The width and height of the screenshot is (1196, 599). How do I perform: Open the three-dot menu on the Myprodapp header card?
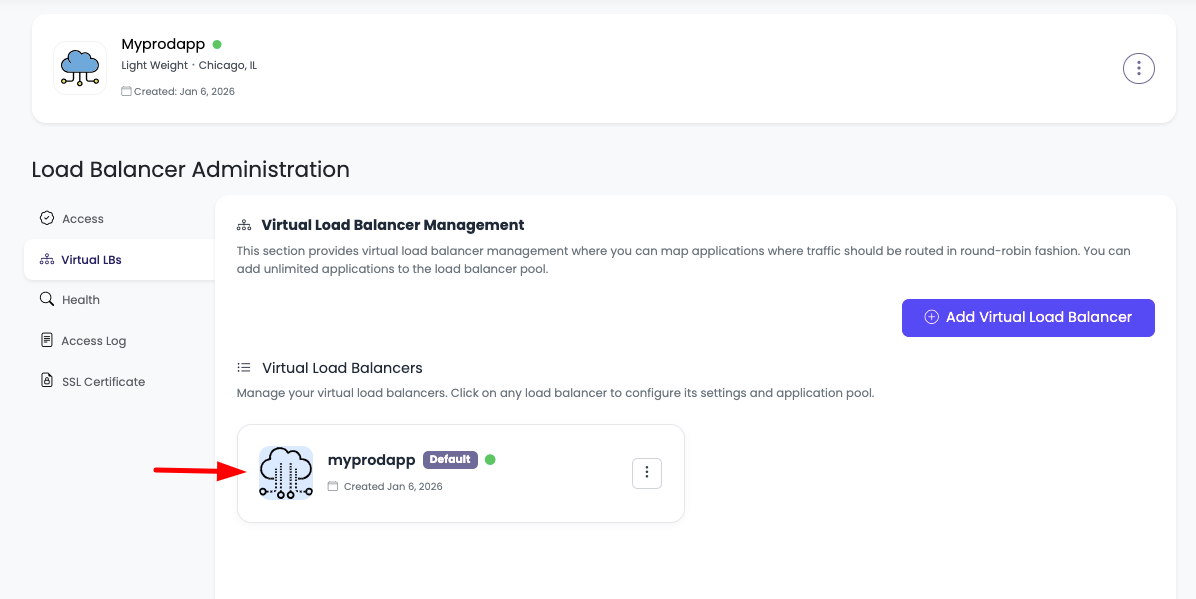(x=1138, y=68)
